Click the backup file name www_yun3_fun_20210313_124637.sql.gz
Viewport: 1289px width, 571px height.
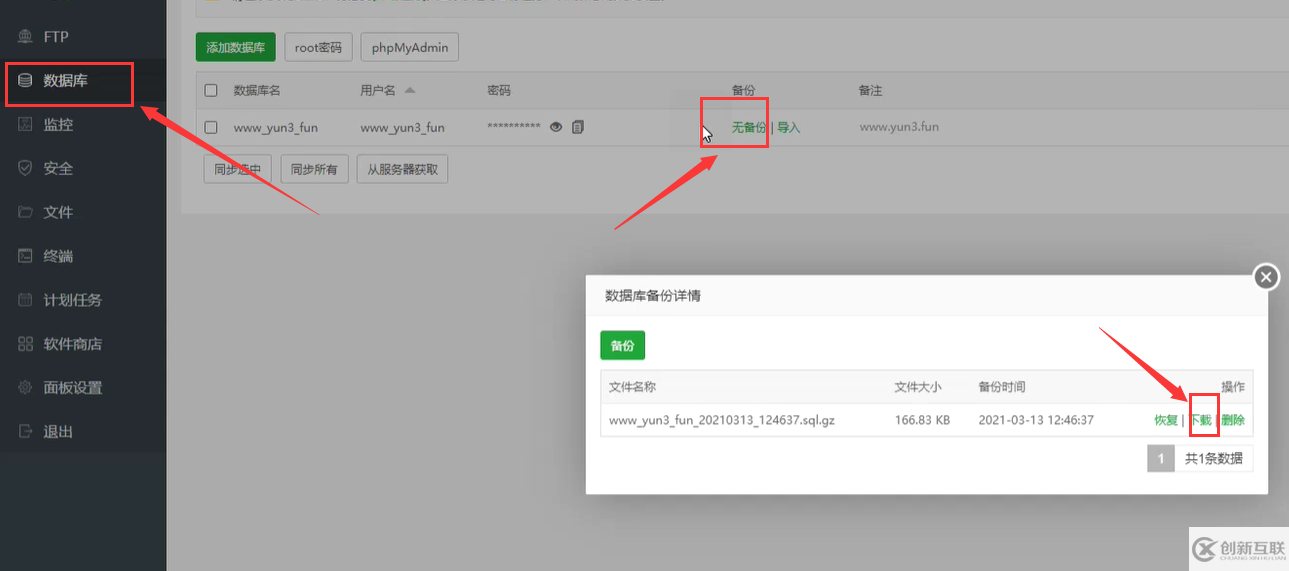pos(721,420)
